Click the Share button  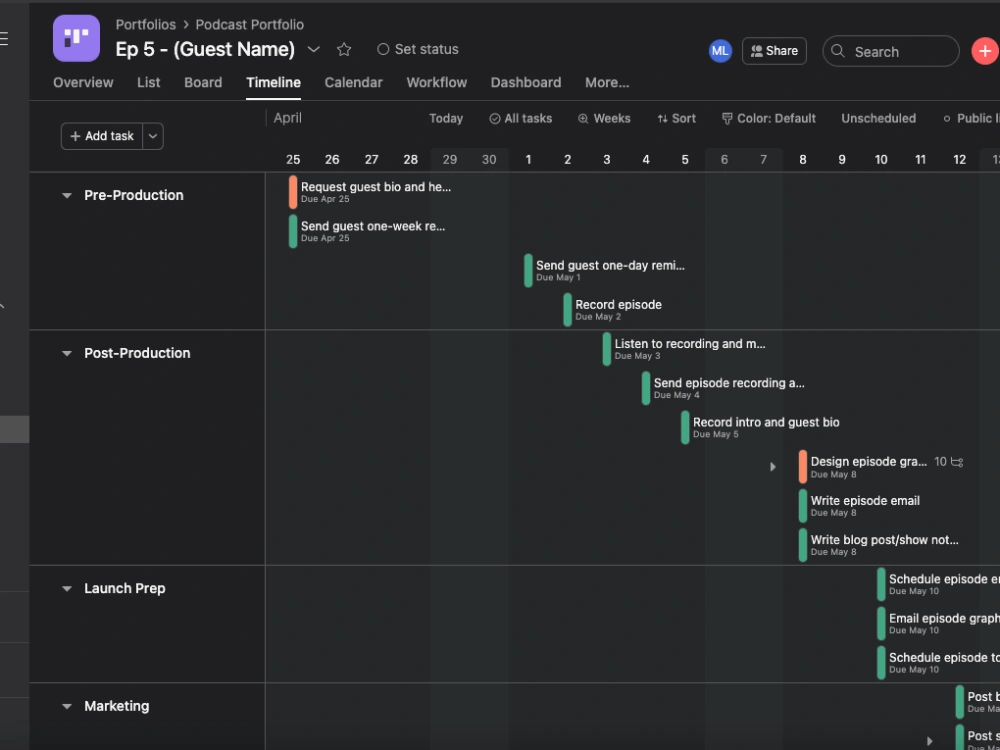click(x=774, y=50)
